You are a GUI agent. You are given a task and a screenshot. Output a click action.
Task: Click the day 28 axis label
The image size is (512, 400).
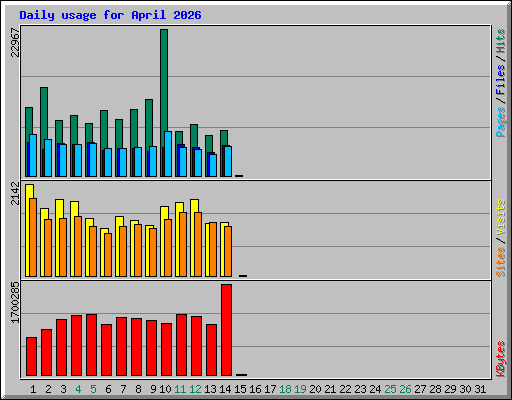point(435,389)
